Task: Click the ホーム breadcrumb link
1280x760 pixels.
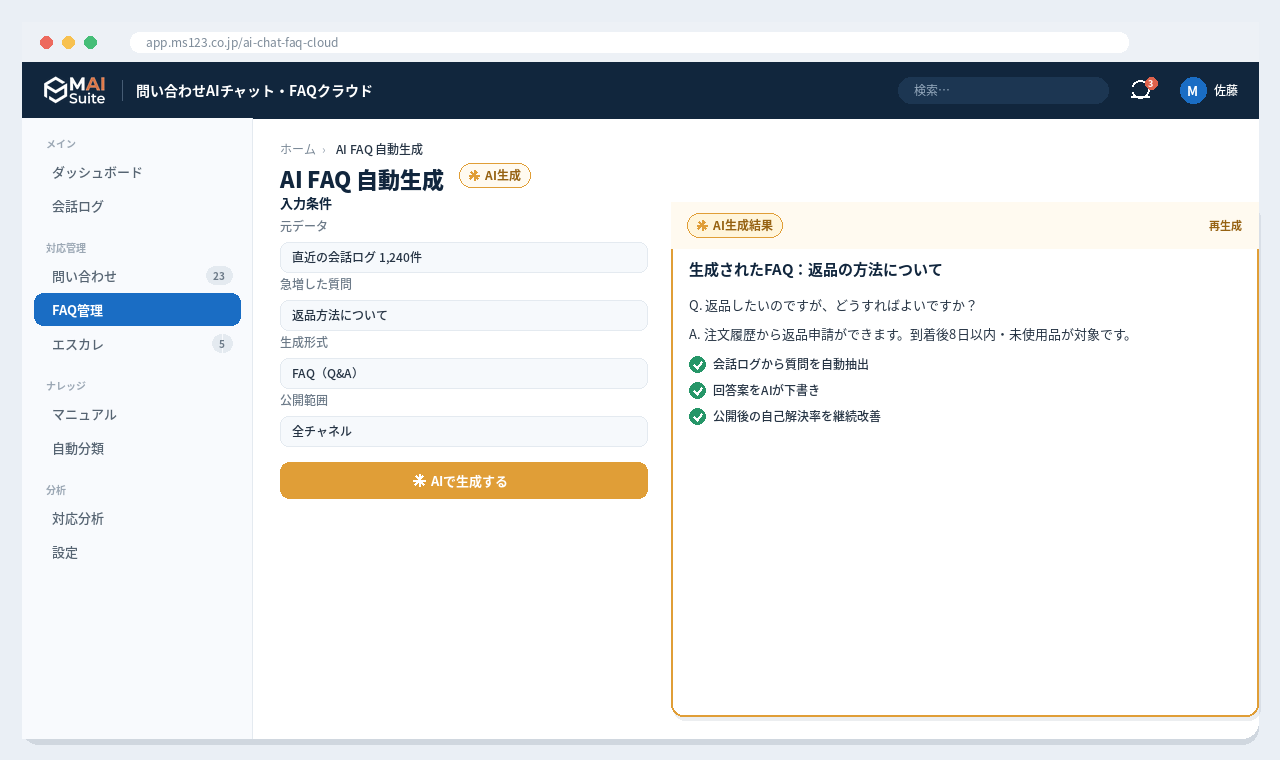Action: (x=298, y=149)
